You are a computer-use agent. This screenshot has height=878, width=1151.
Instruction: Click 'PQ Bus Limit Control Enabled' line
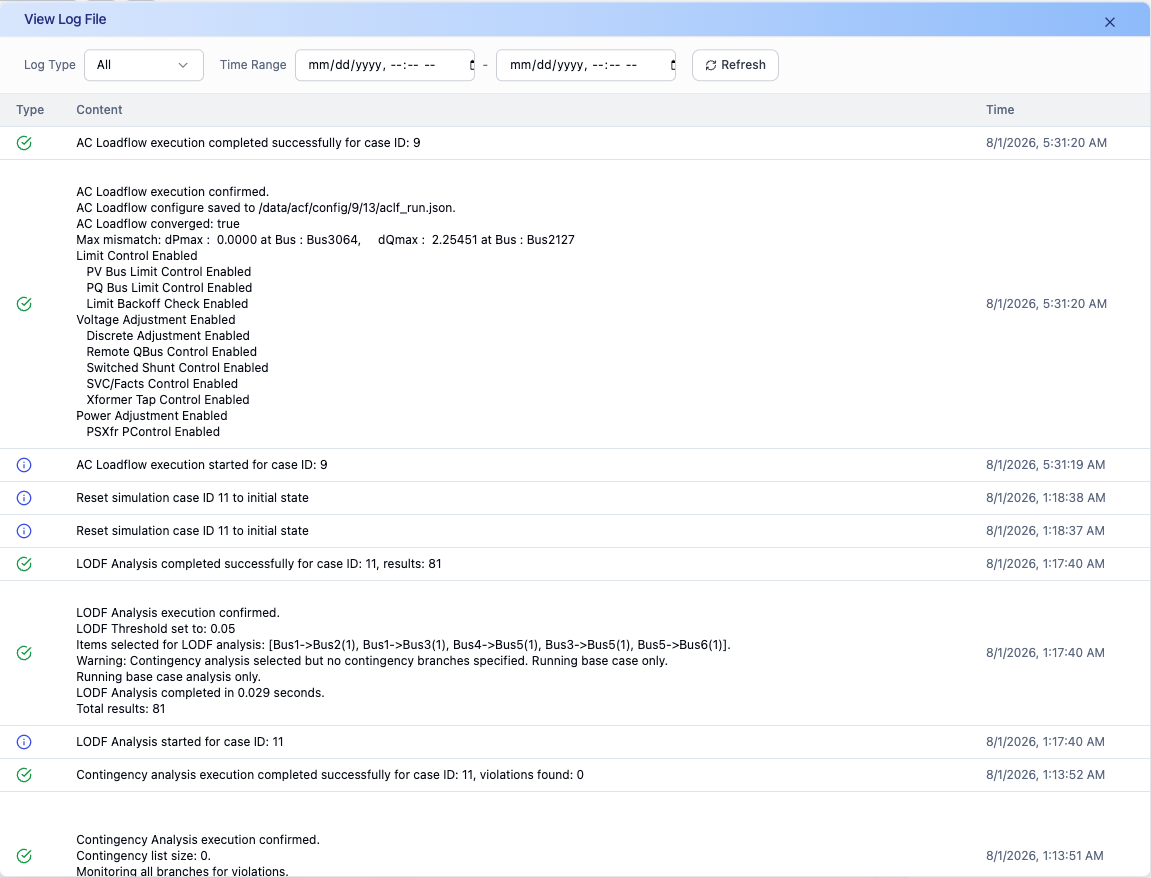coord(170,288)
